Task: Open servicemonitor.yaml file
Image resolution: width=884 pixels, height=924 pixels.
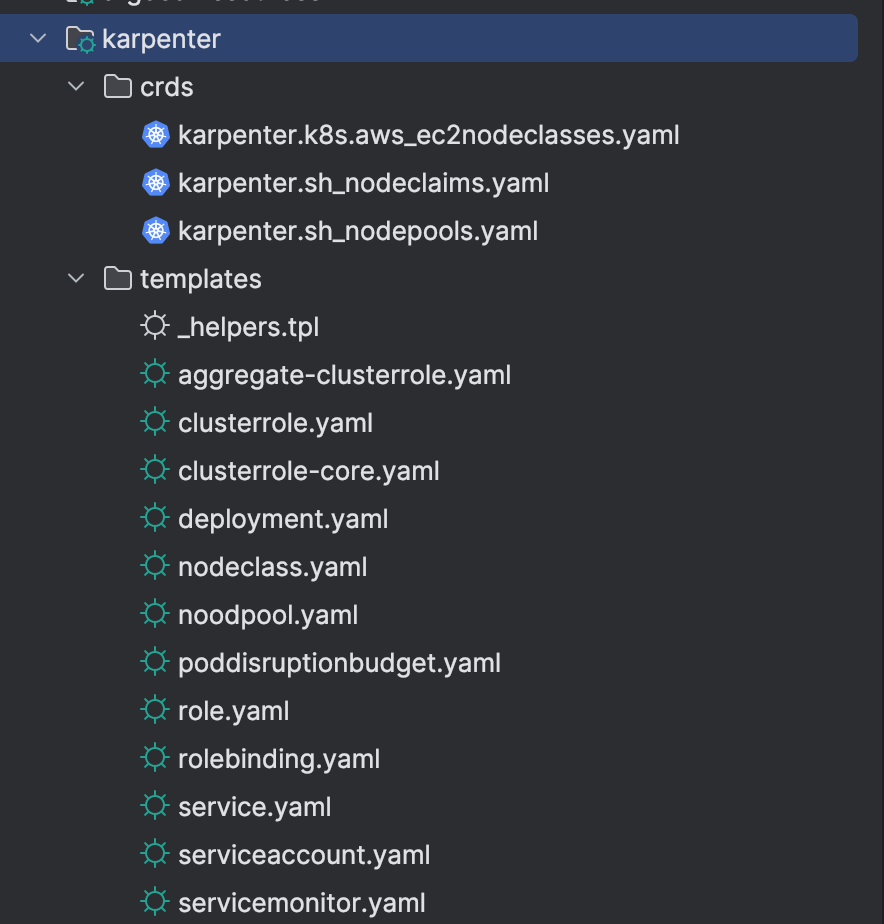Action: pyautogui.click(x=301, y=903)
